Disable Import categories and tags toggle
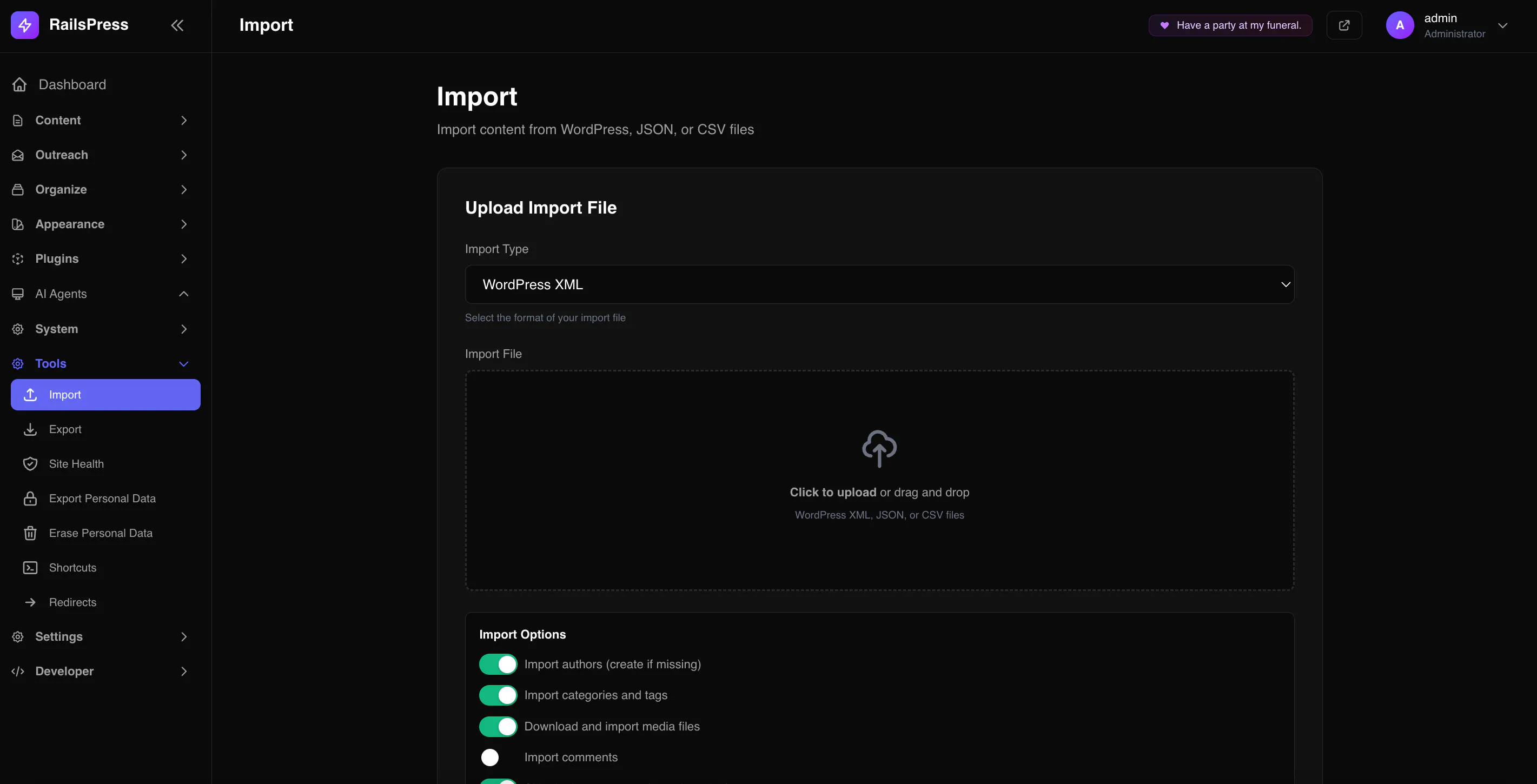Image resolution: width=1537 pixels, height=784 pixels. [498, 696]
